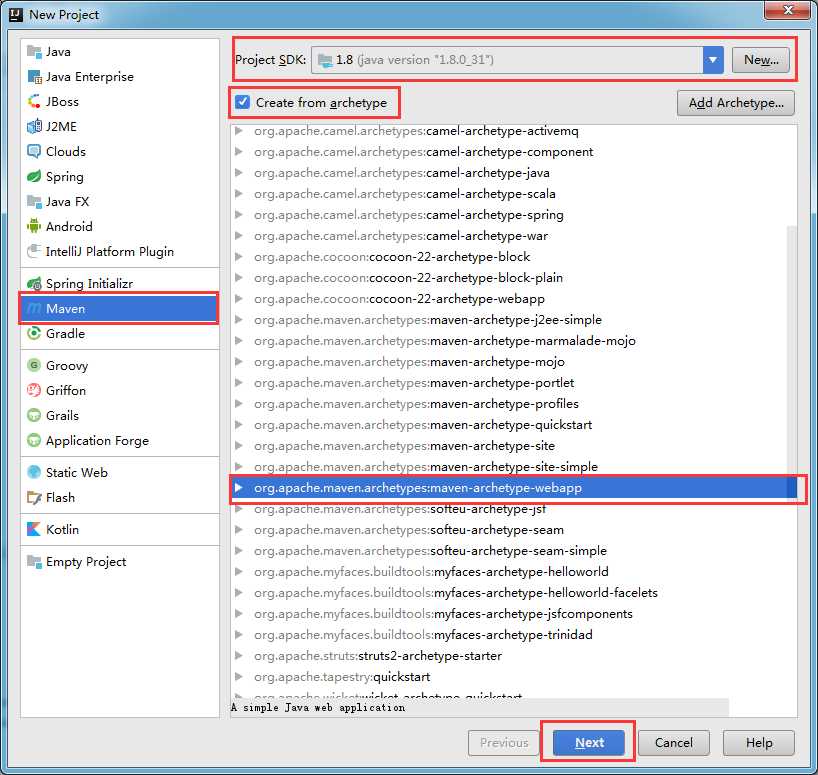Expand the cocoon-22-archetype-webapp entry
Screen dimensions: 818x775
[239, 299]
